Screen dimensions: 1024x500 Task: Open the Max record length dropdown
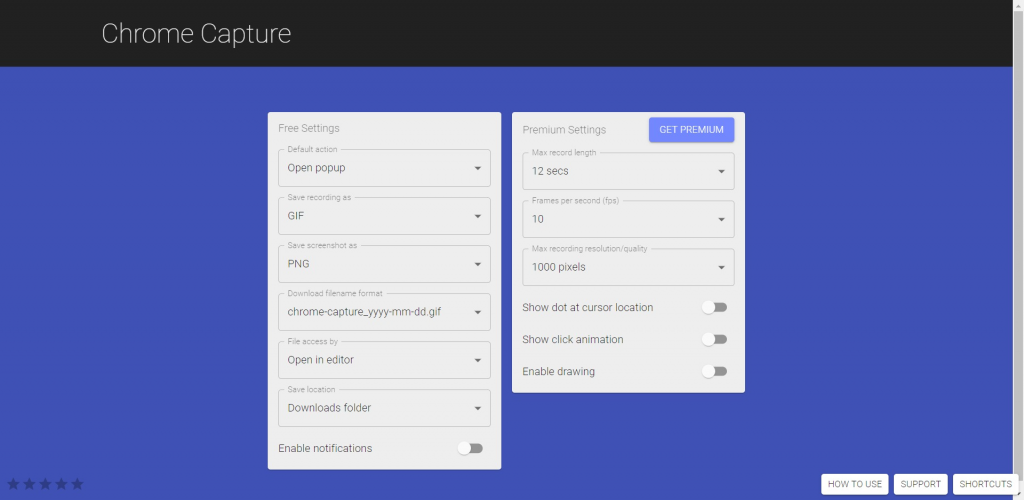628,171
